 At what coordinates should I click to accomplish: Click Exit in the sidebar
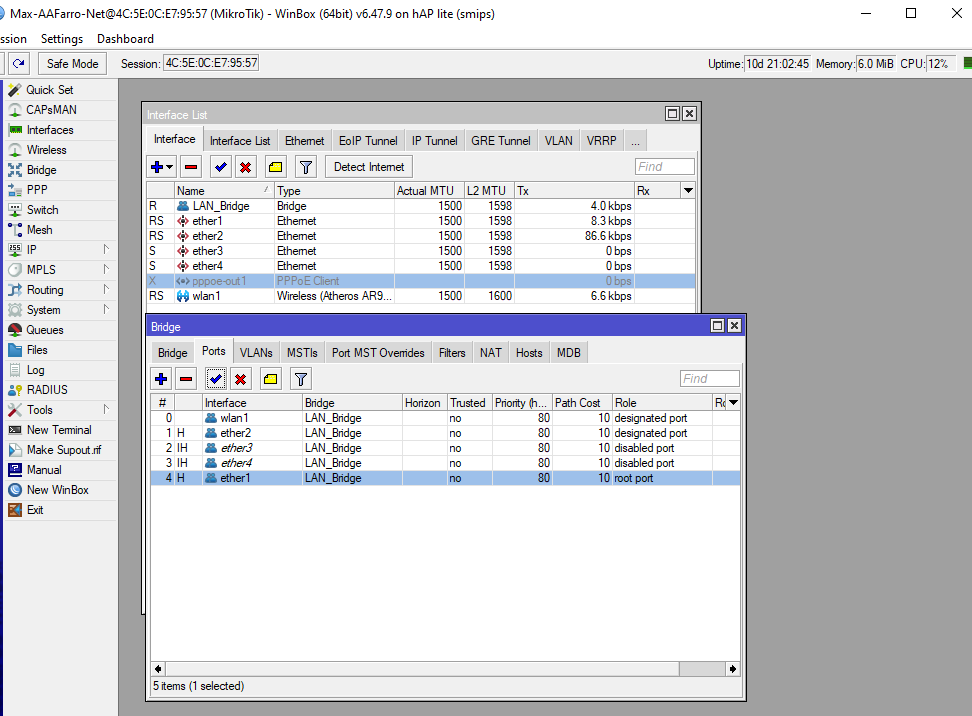tap(35, 510)
